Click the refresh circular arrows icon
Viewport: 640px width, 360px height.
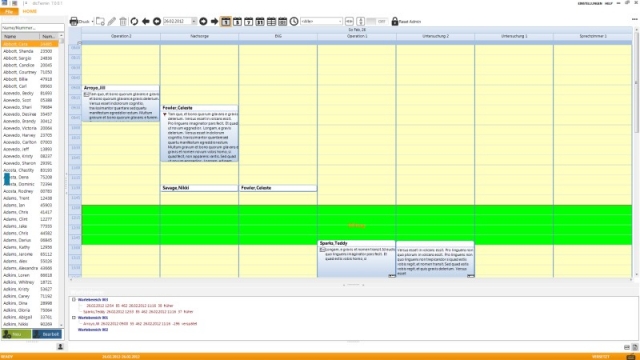pos(134,21)
